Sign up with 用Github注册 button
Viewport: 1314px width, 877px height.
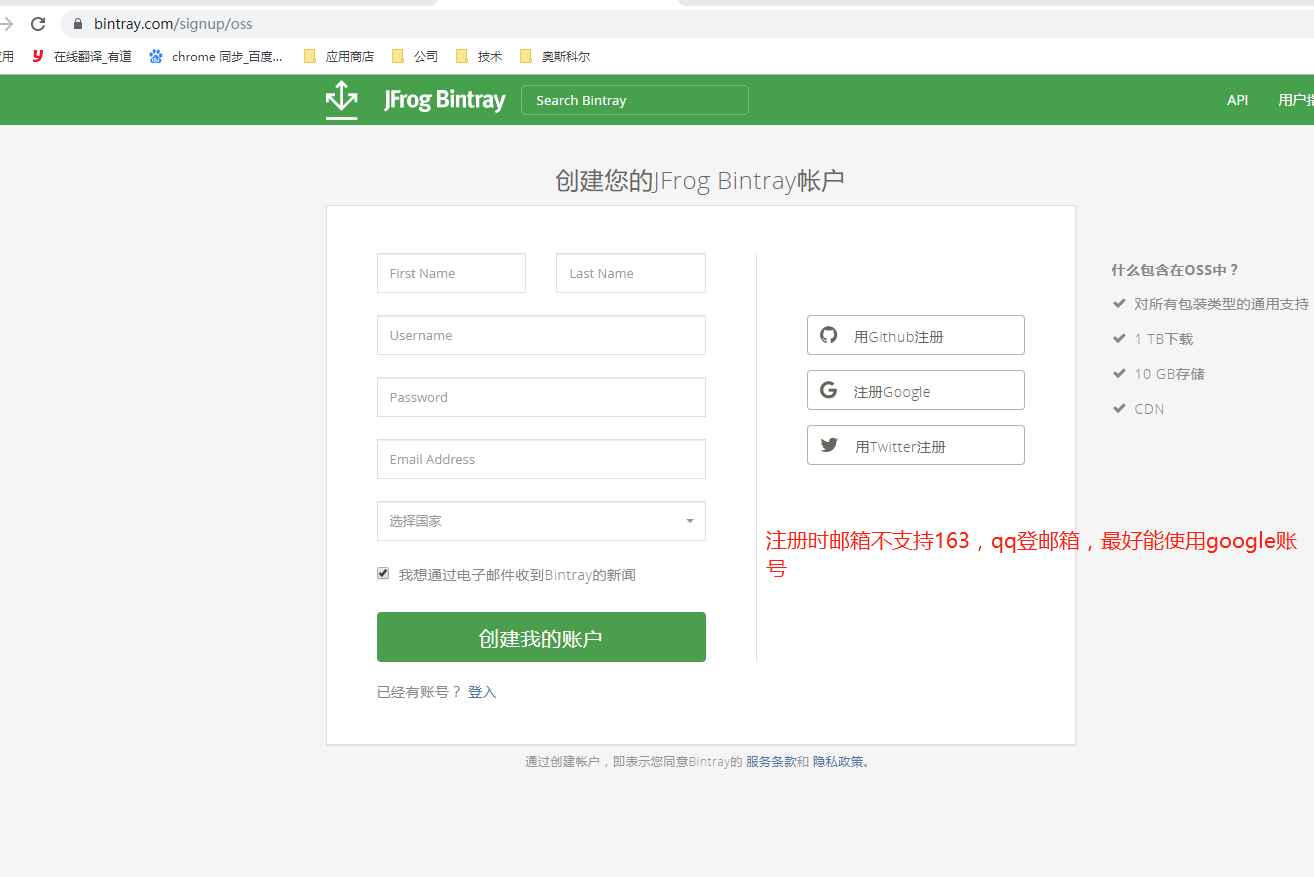[x=916, y=335]
